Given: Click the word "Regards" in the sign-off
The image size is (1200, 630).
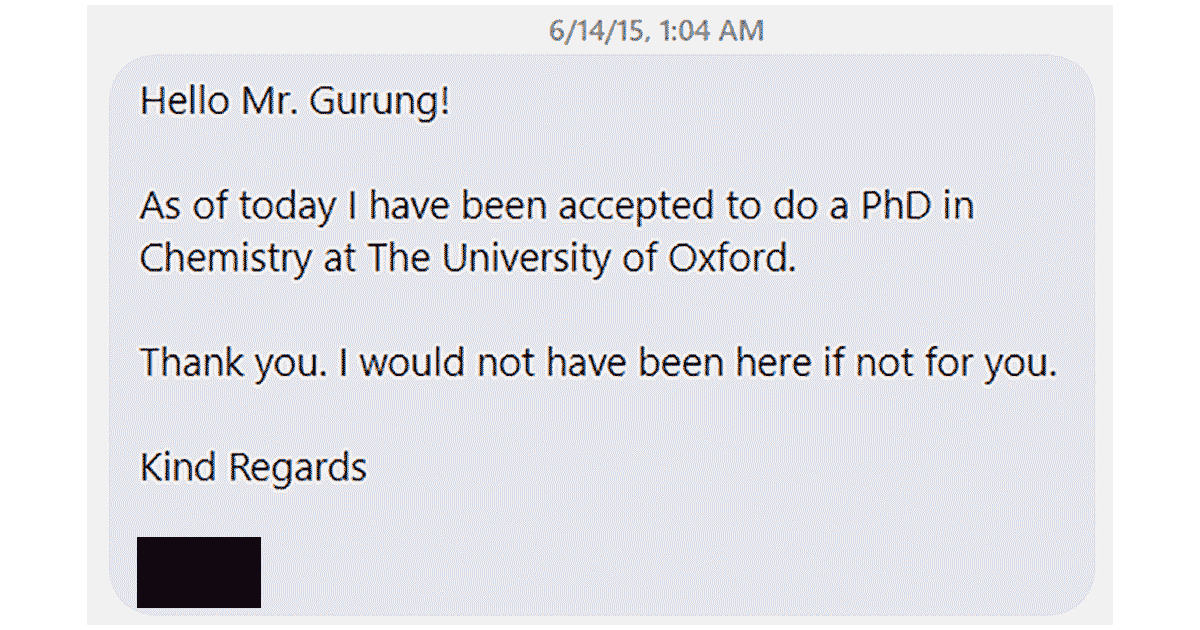Looking at the screenshot, I should [x=298, y=466].
